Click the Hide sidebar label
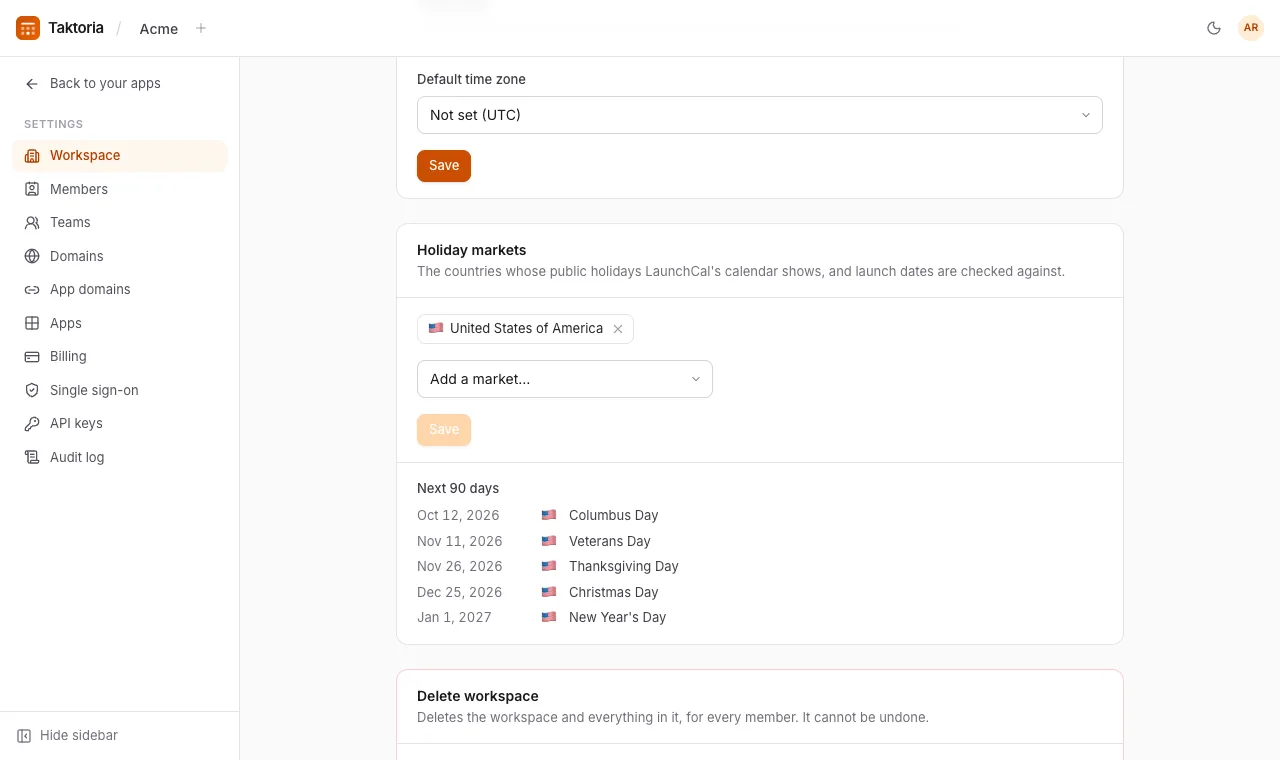This screenshot has height=760, width=1280. click(x=79, y=736)
